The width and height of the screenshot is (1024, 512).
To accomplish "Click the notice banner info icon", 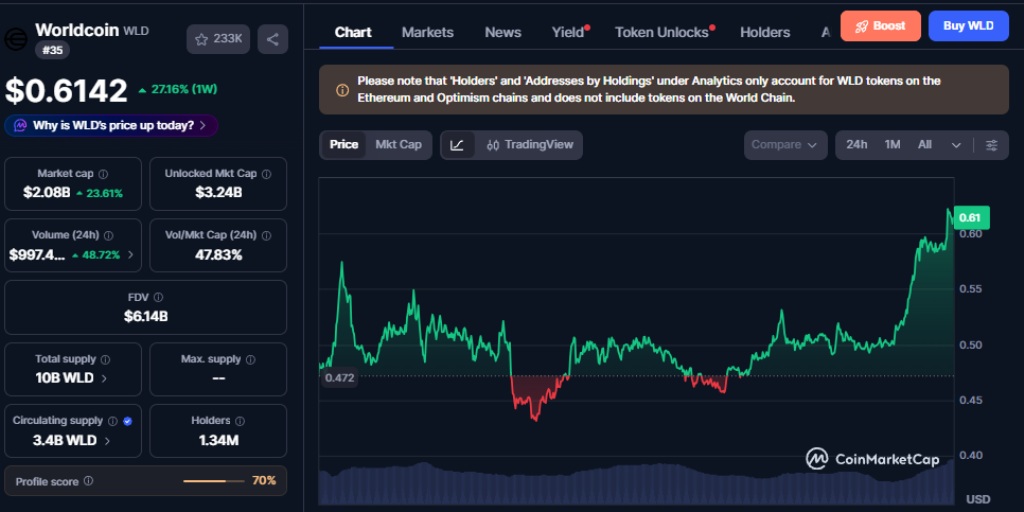I will pyautogui.click(x=342, y=90).
